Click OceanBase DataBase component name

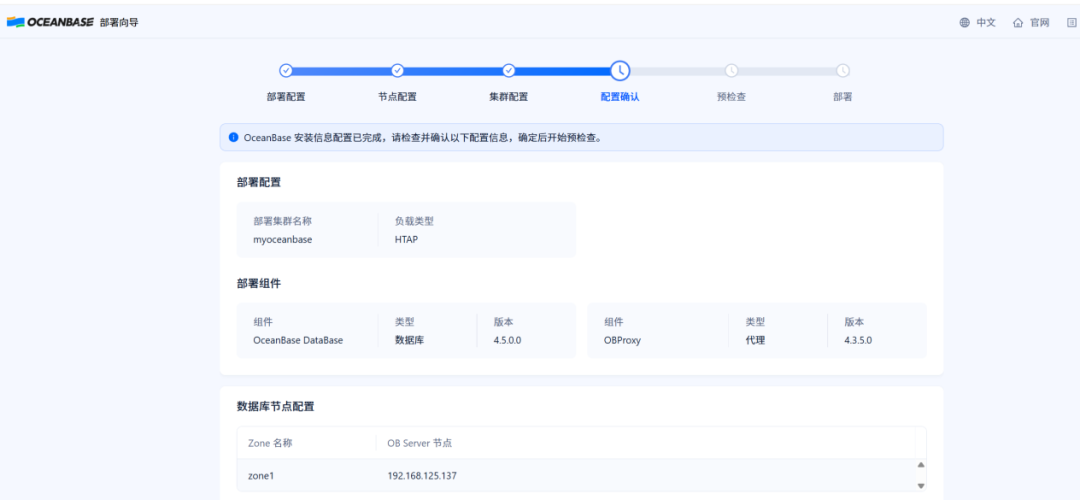click(298, 340)
